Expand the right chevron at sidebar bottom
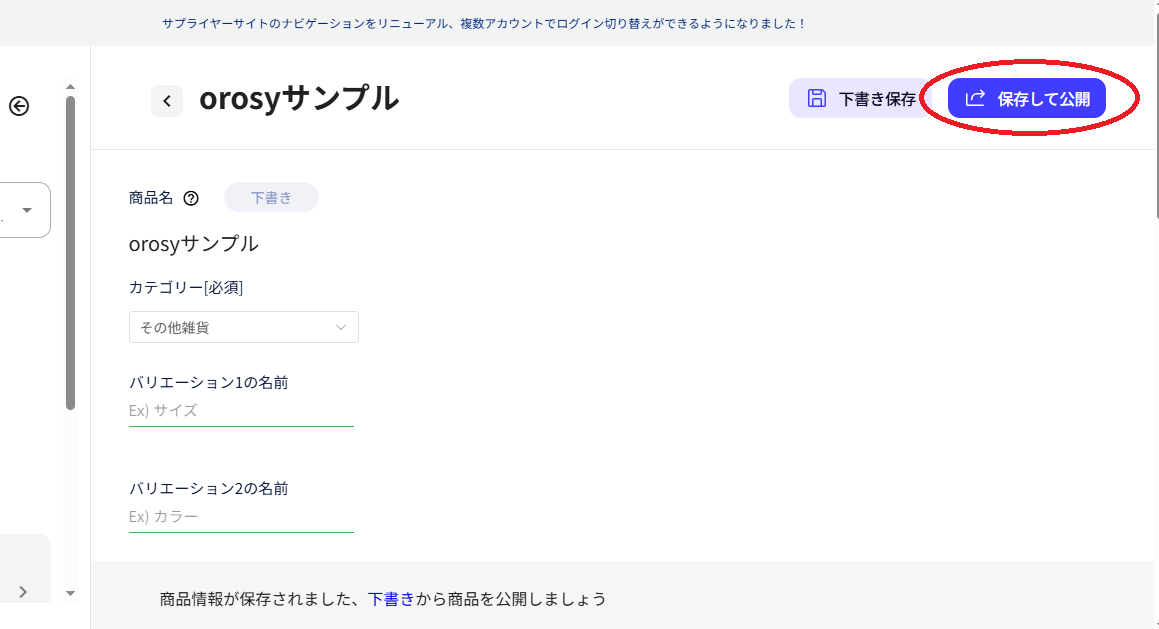The width and height of the screenshot is (1159, 629). coord(23,591)
